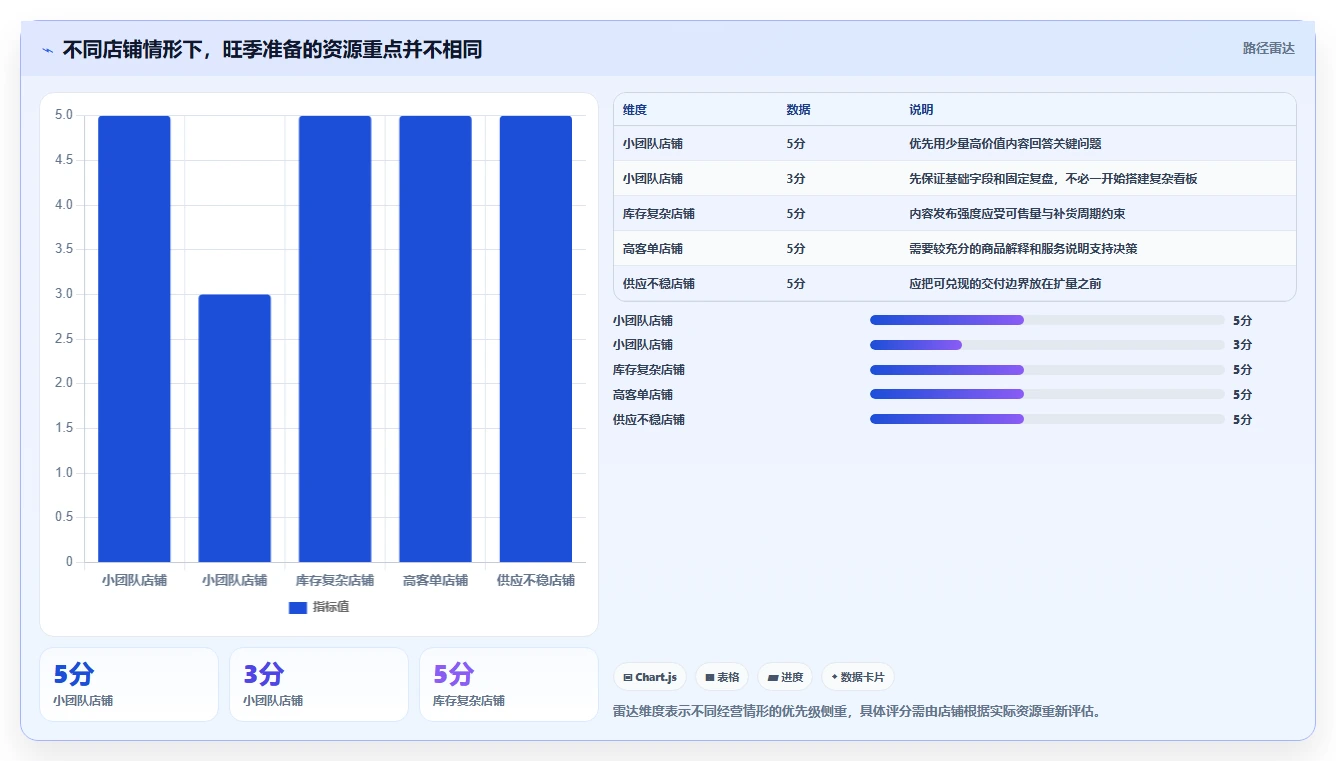
Task: Click table cell 优先用少量高价值内容回答关键问题
Action: pyautogui.click(x=1005, y=144)
